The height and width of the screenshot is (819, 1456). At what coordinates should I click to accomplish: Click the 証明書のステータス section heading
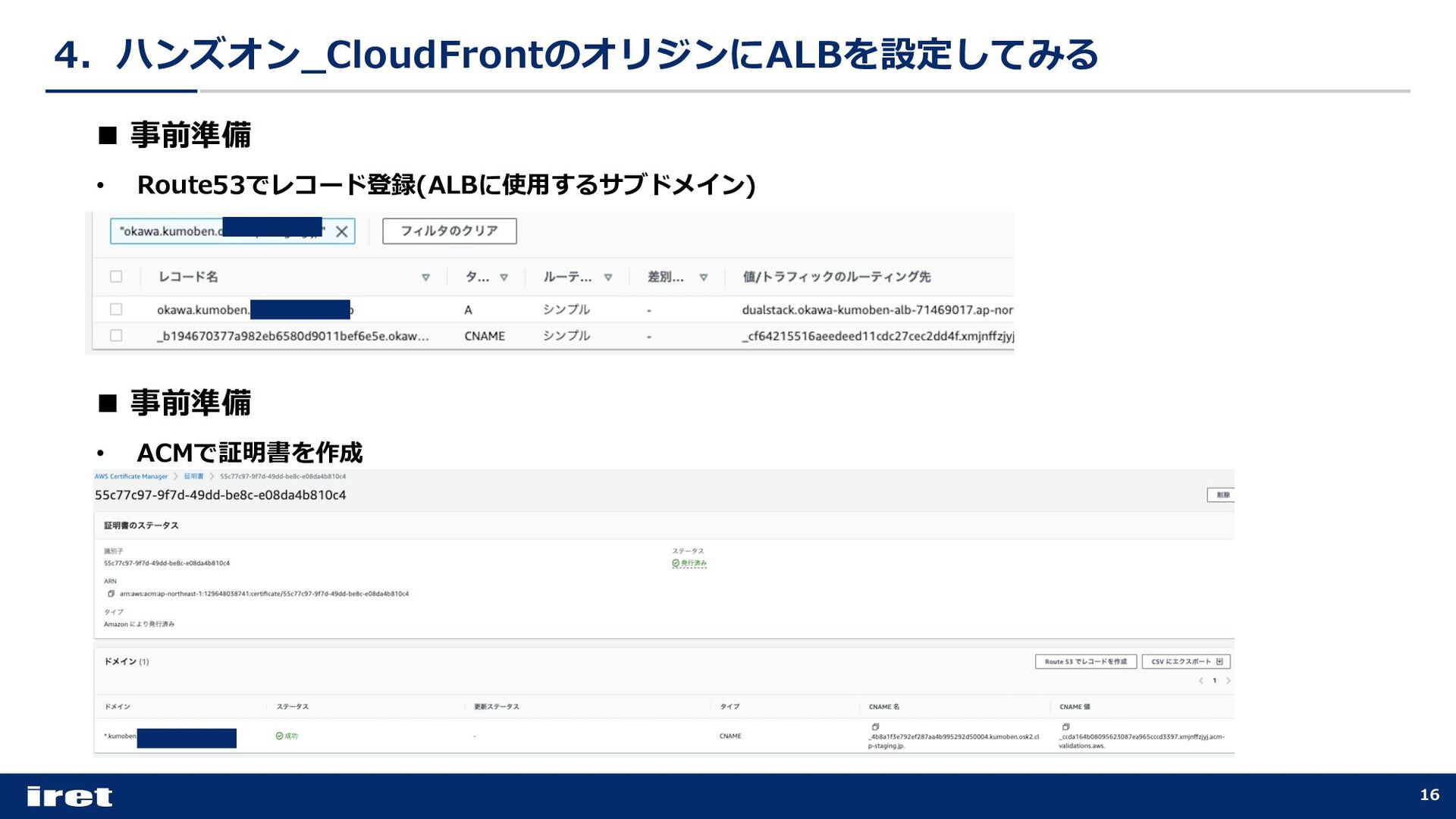[x=141, y=526]
